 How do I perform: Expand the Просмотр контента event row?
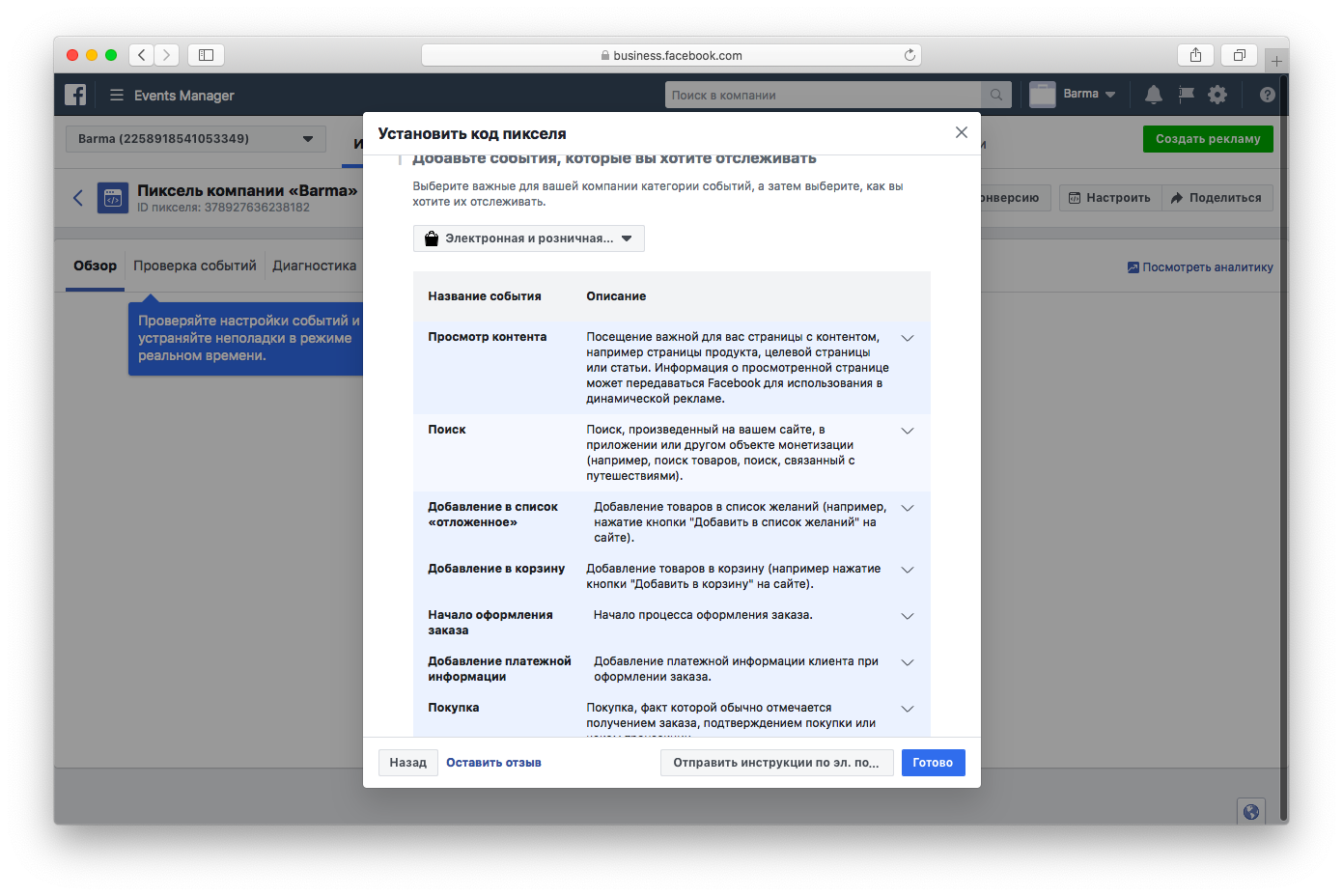[x=908, y=338]
